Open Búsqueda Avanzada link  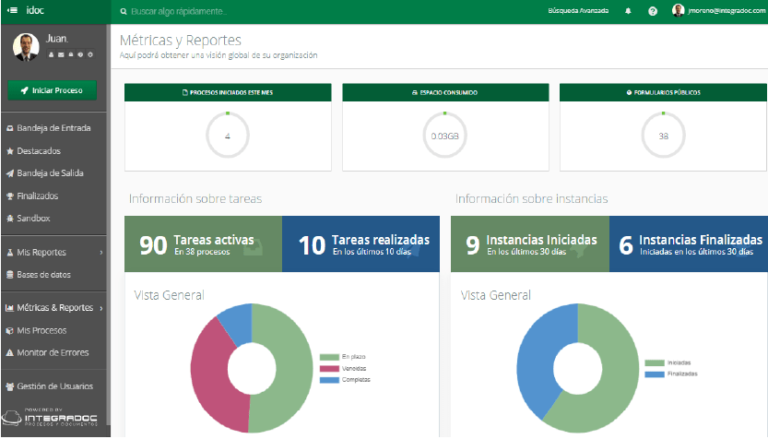click(x=578, y=11)
